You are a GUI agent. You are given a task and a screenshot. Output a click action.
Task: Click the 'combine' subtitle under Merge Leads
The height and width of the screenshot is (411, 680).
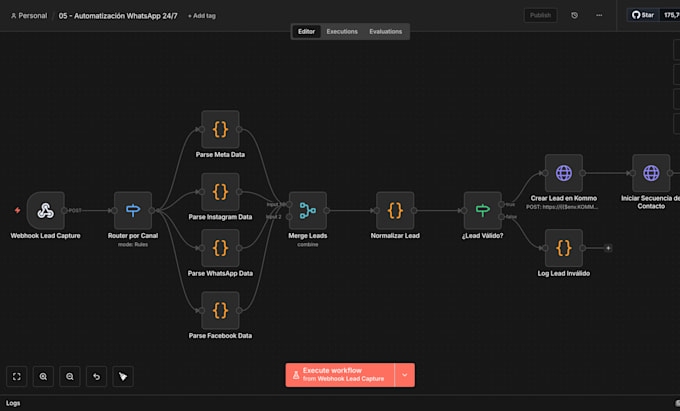click(307, 245)
